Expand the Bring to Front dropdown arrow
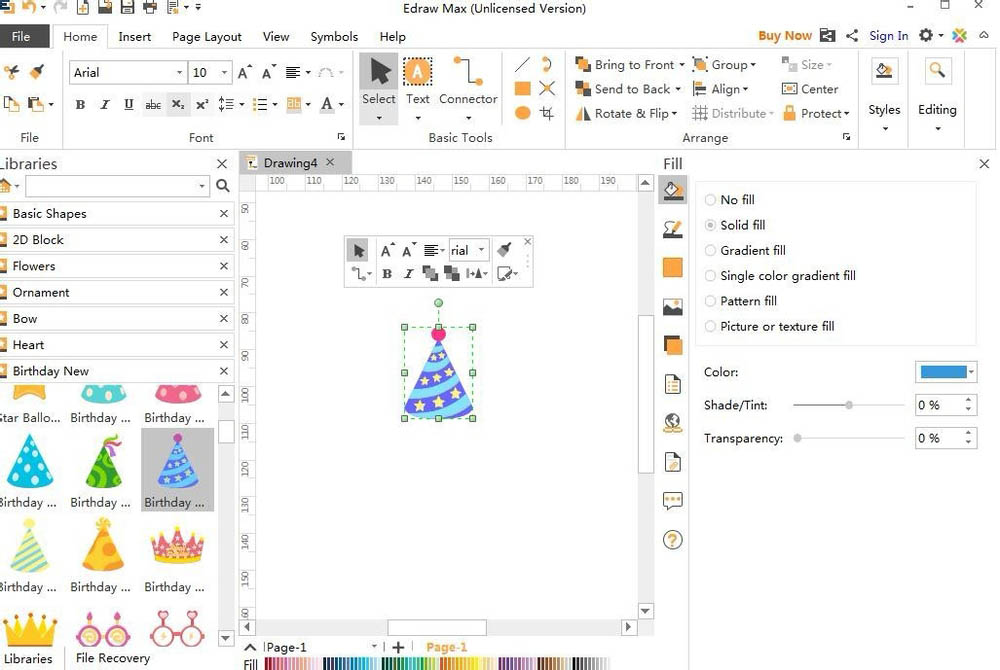The height and width of the screenshot is (670, 1000). click(x=681, y=65)
